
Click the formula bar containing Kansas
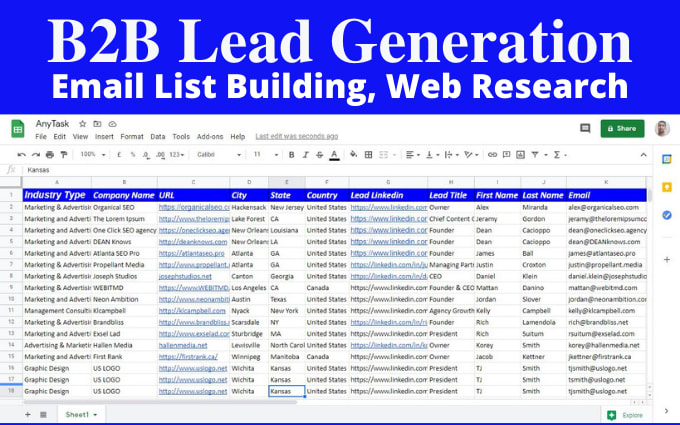click(336, 170)
